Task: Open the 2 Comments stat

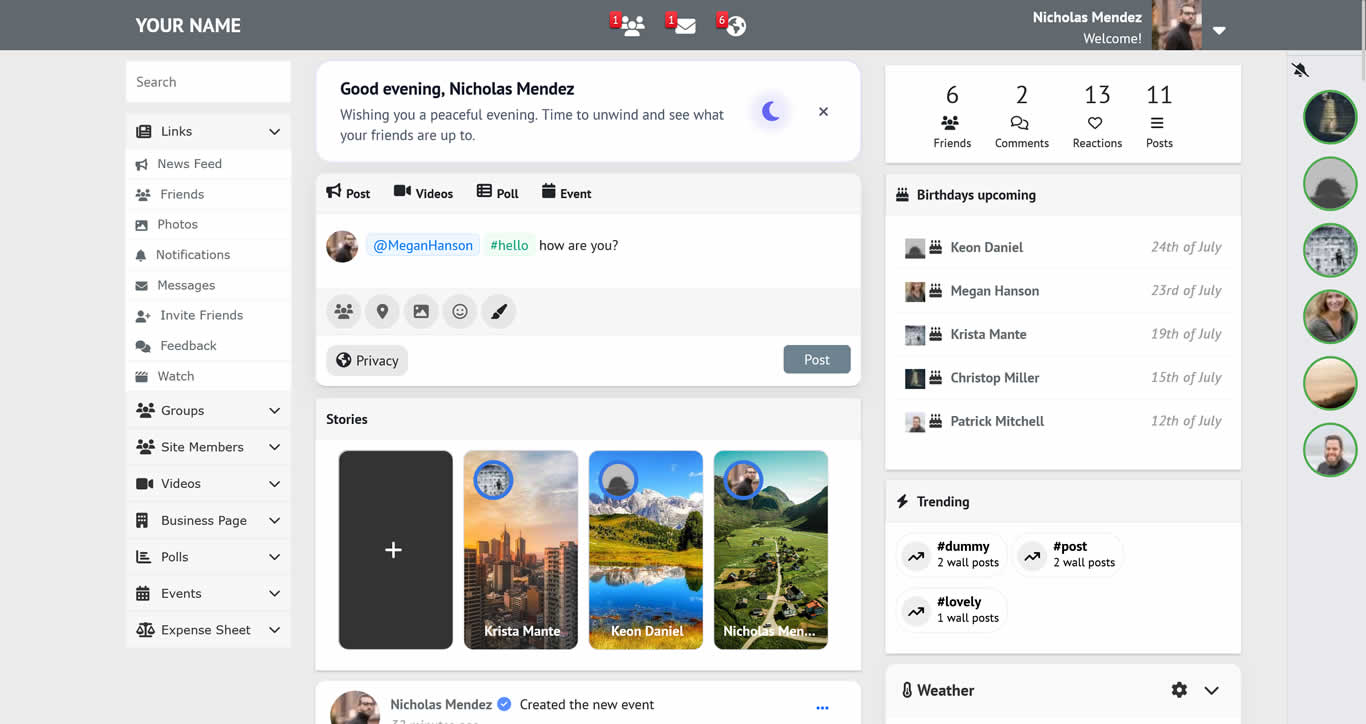Action: [1021, 116]
